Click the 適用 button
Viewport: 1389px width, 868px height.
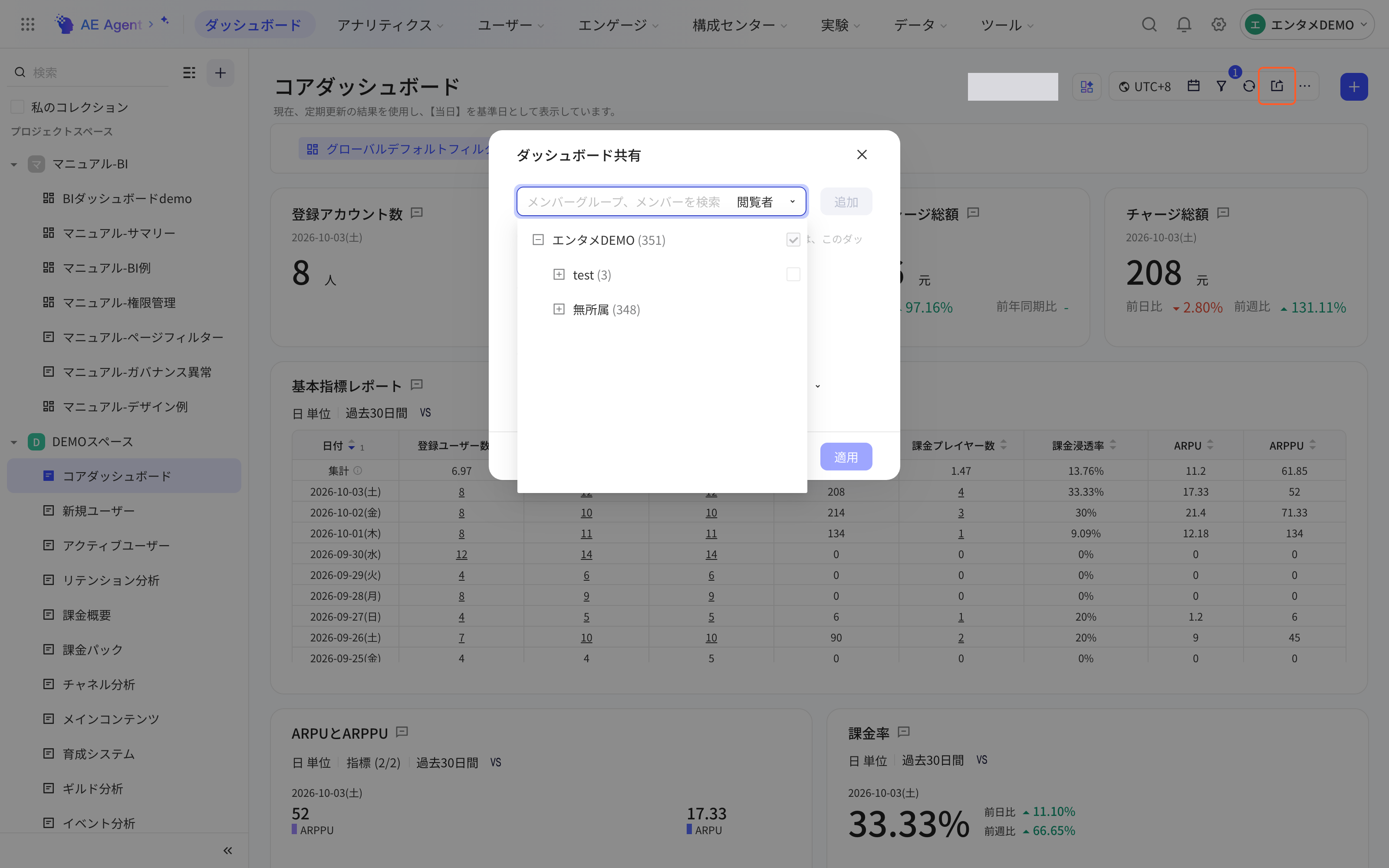pos(846,457)
